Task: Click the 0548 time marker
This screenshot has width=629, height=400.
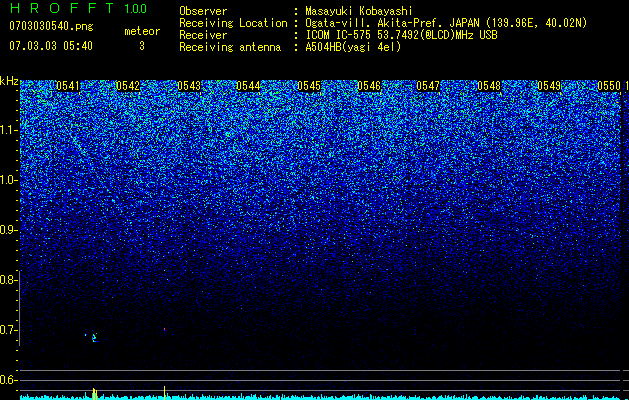Action: click(489, 86)
